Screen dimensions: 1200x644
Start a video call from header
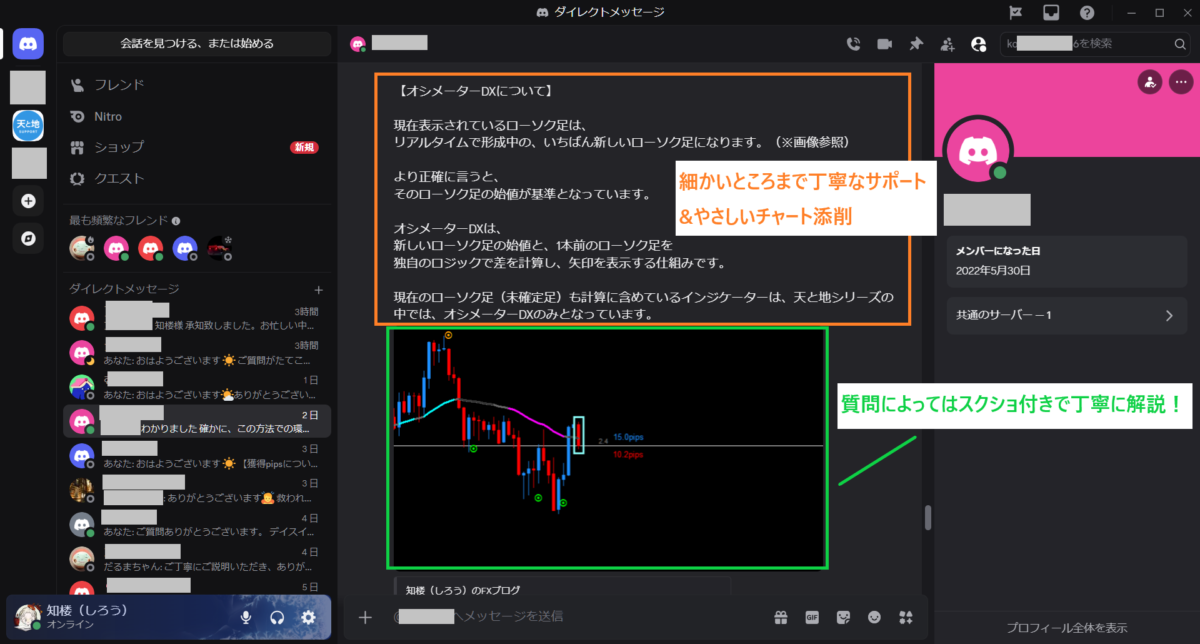(x=884, y=44)
